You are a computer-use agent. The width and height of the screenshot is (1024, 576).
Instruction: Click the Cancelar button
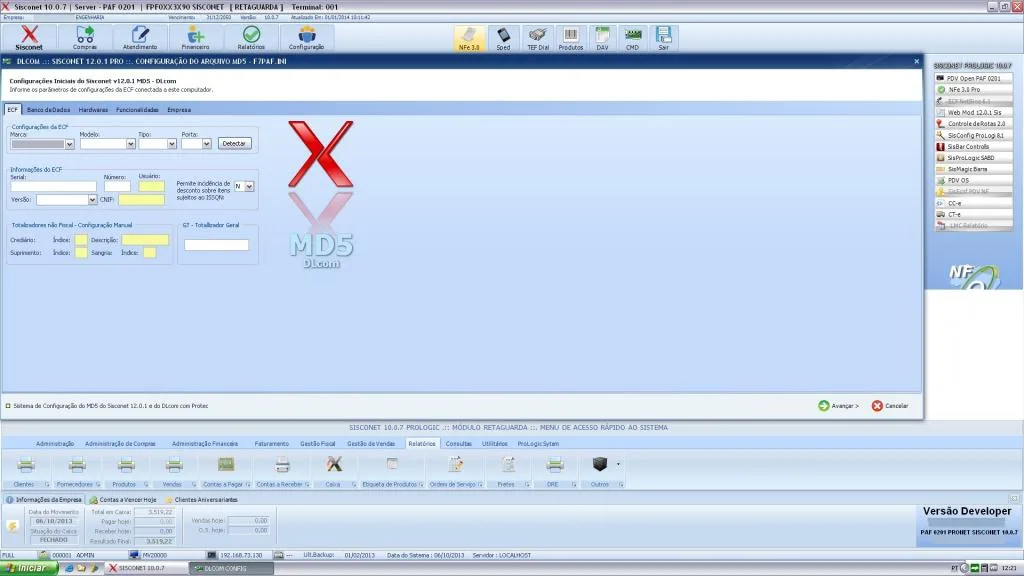[x=890, y=406]
